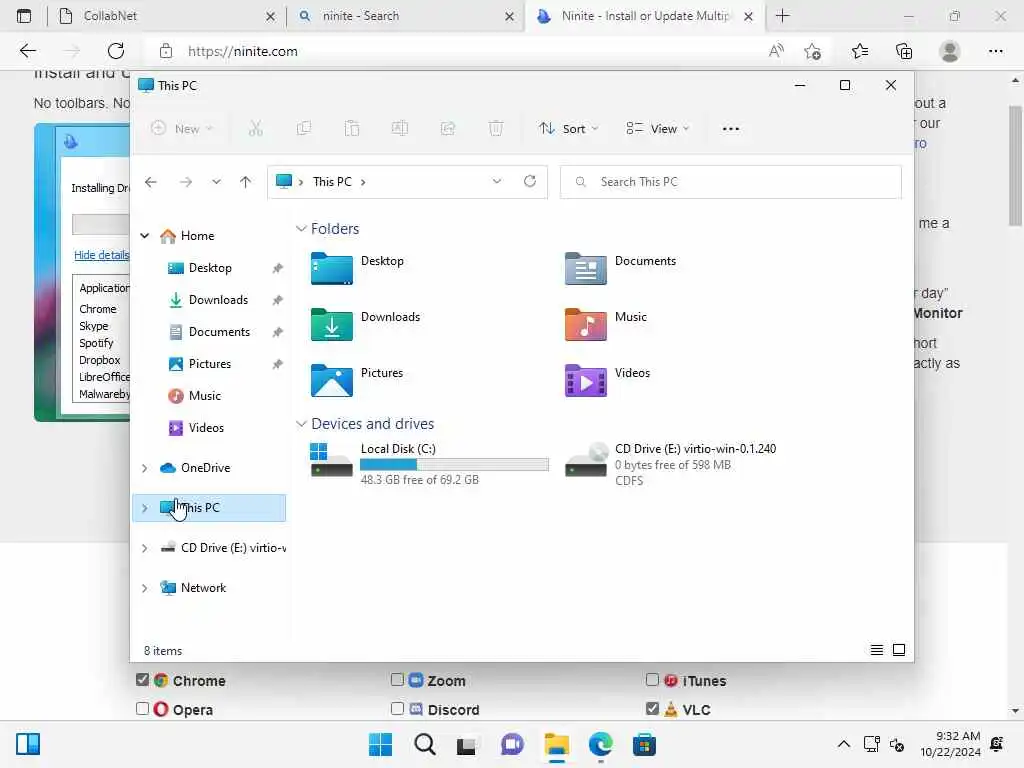Image resolution: width=1024 pixels, height=768 pixels.
Task: Check the iTunes checkbox on Ninite page
Action: (652, 680)
